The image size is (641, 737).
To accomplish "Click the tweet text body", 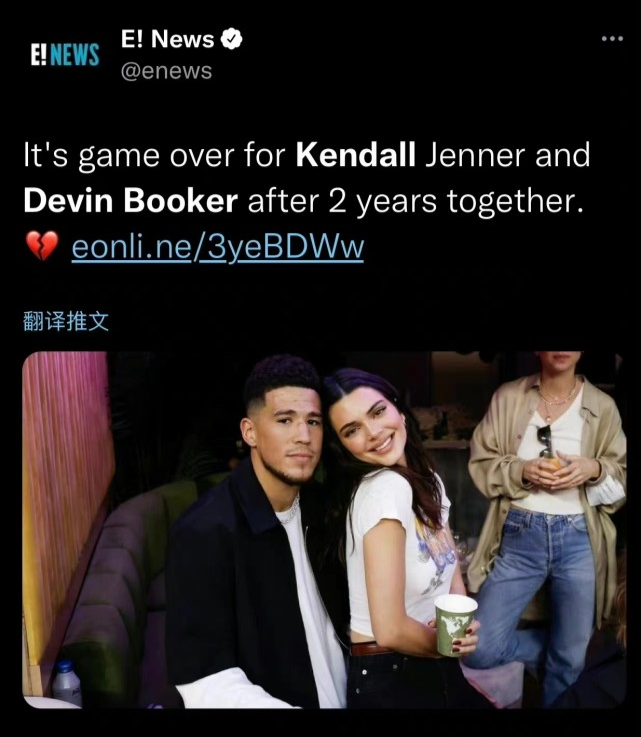I will (307, 201).
